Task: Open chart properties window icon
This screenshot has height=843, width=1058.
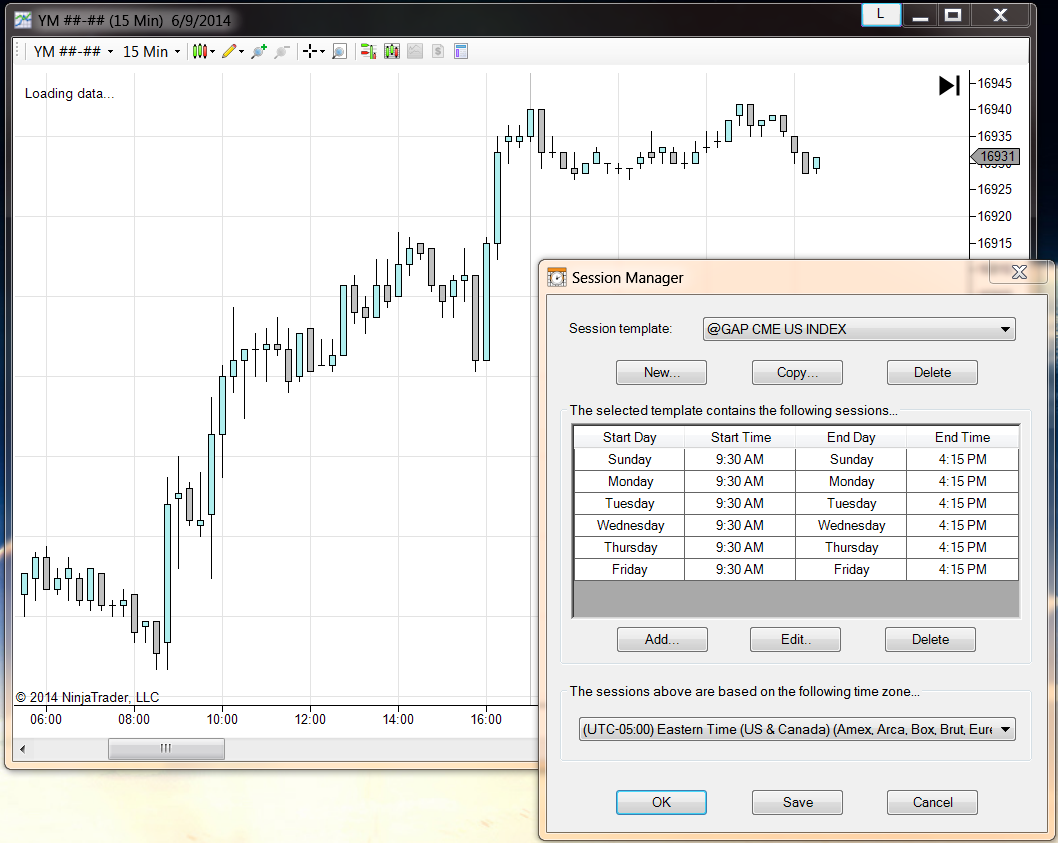Action: pyautogui.click(x=461, y=51)
